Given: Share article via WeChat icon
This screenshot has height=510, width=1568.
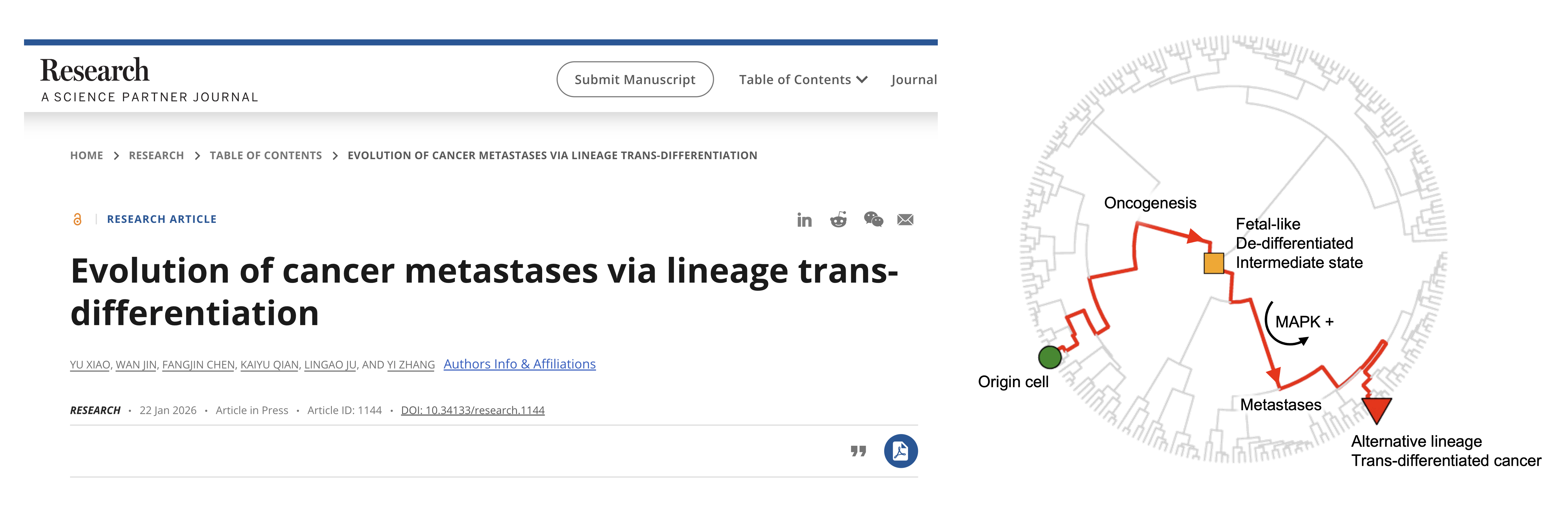Looking at the screenshot, I should [x=873, y=220].
